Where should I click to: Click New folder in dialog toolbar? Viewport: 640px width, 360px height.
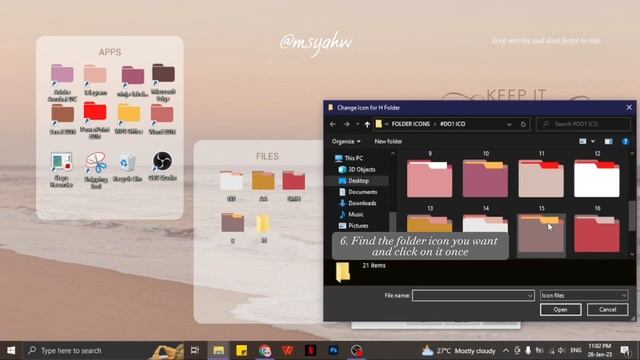388,141
